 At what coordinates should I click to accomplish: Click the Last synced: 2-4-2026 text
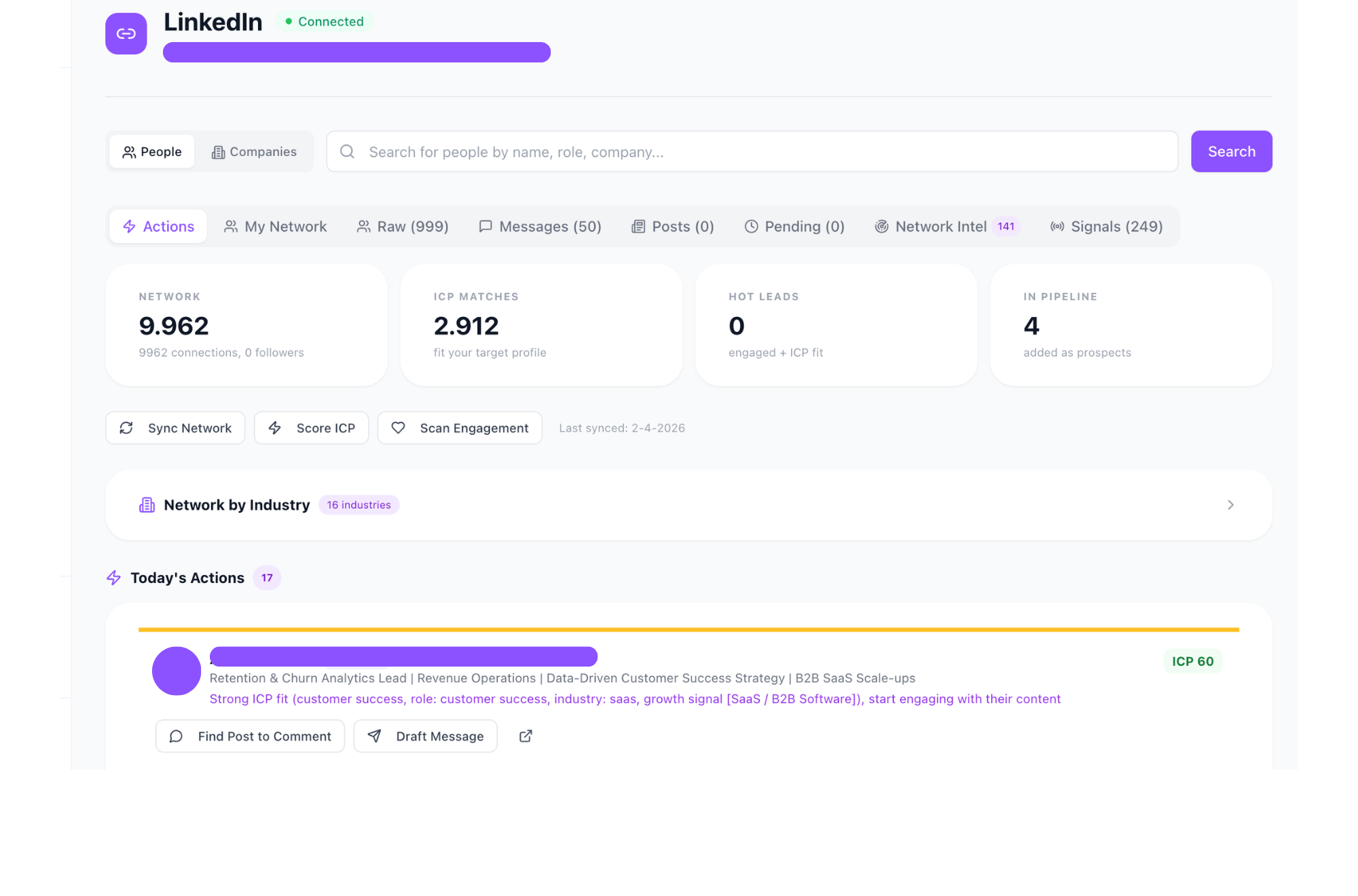[622, 428]
